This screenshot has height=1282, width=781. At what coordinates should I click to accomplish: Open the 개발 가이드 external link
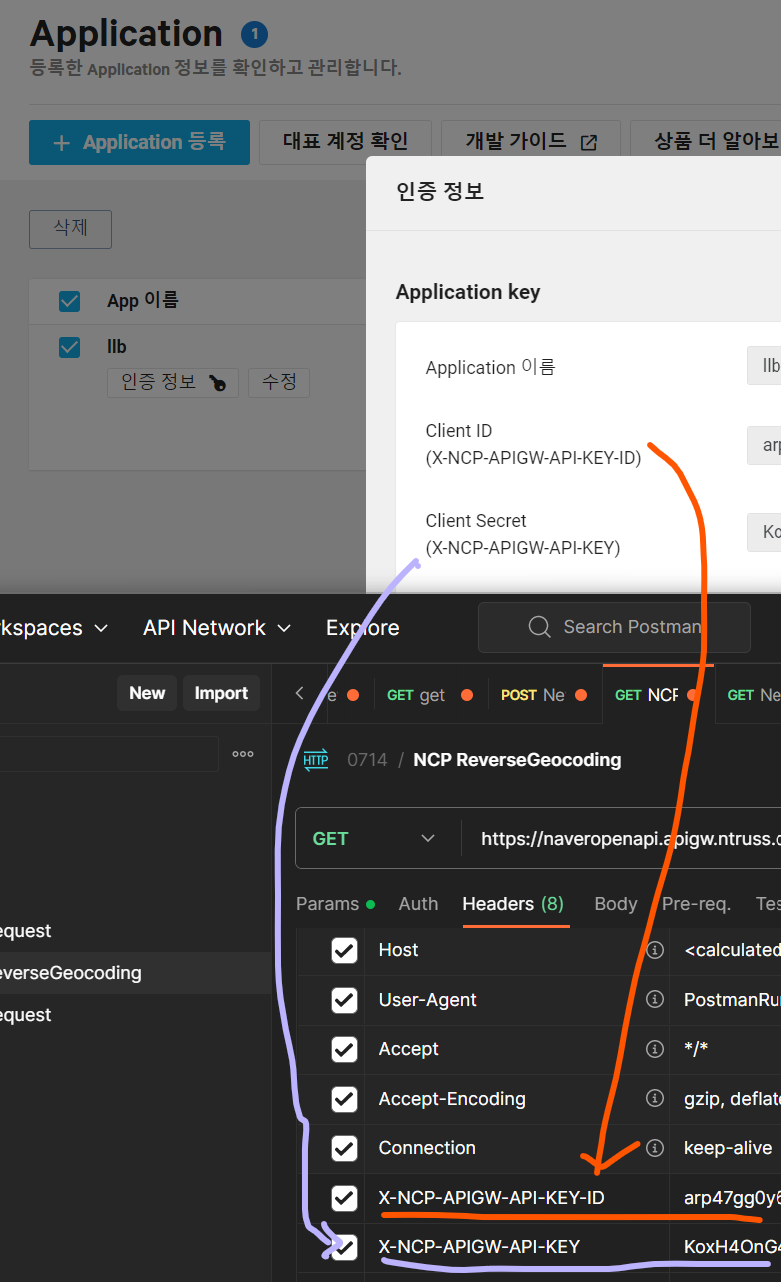529,142
